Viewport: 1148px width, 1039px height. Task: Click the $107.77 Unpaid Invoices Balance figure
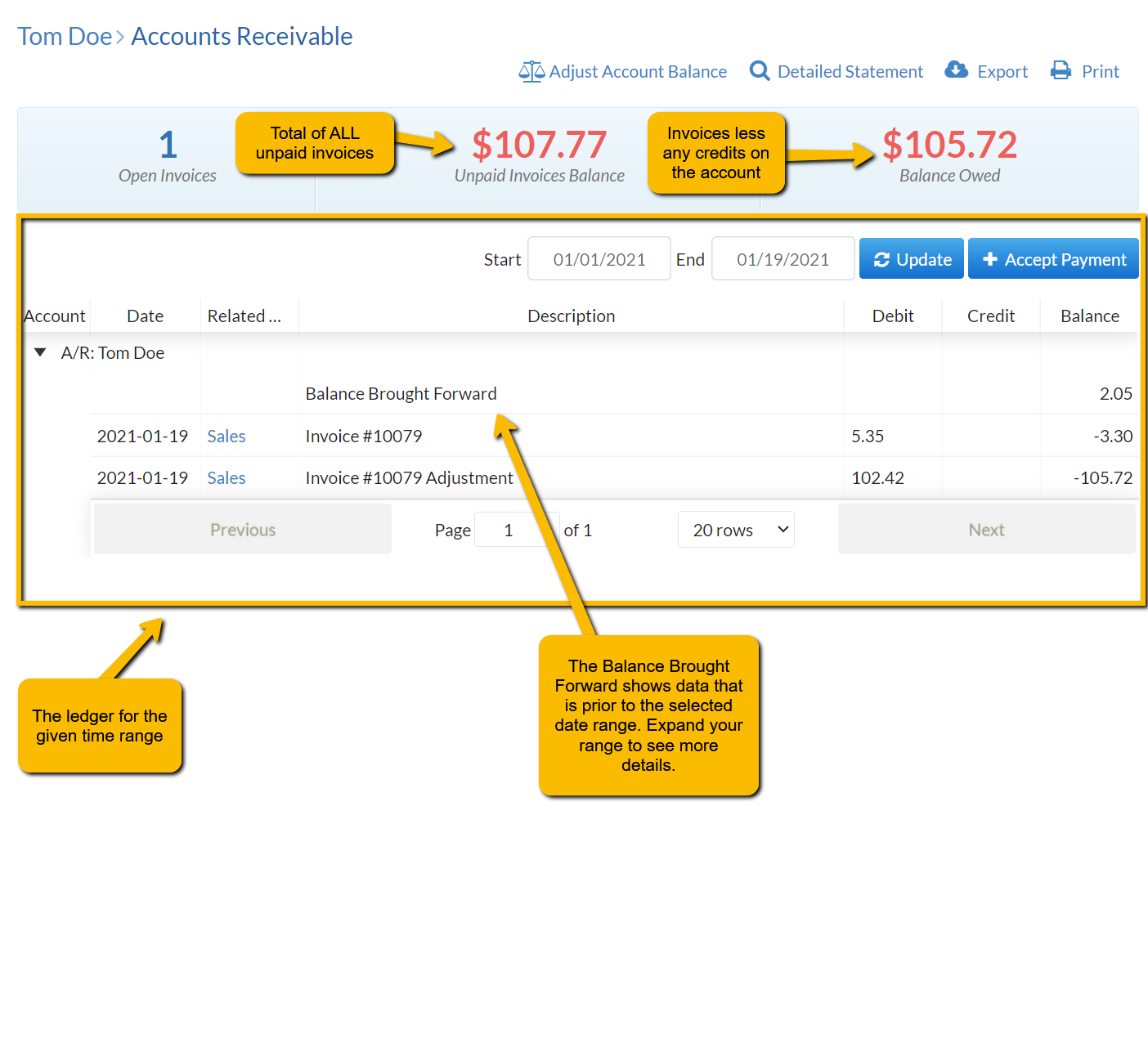click(539, 145)
